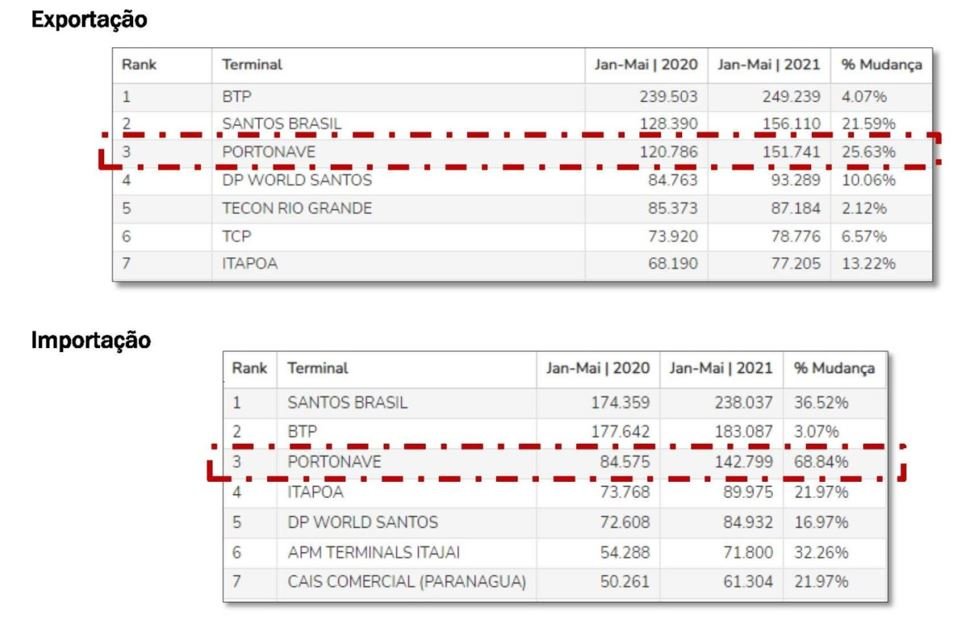Viewport: 977px width, 631px height.
Task: Select PORTONAVE in Importação table
Action: pos(334,462)
